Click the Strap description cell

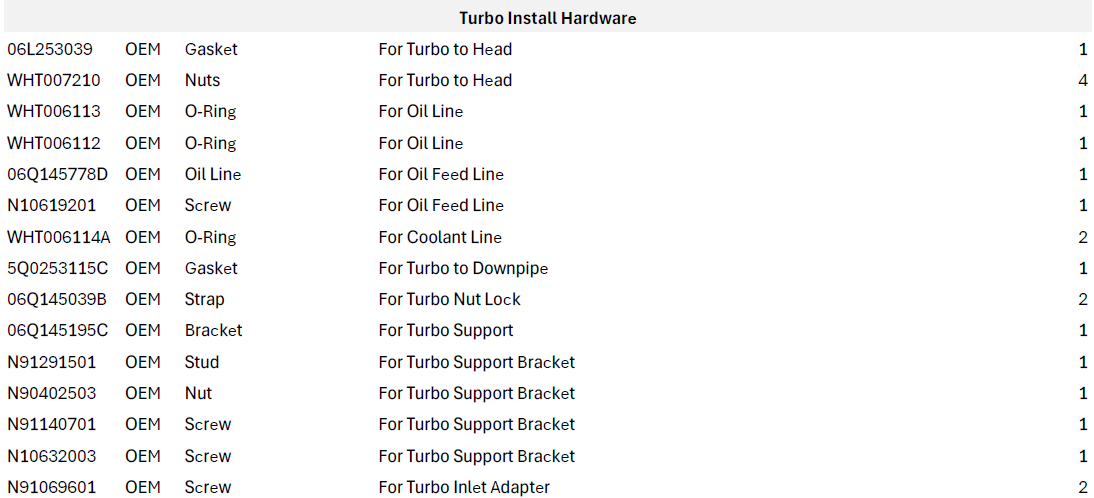(204, 299)
